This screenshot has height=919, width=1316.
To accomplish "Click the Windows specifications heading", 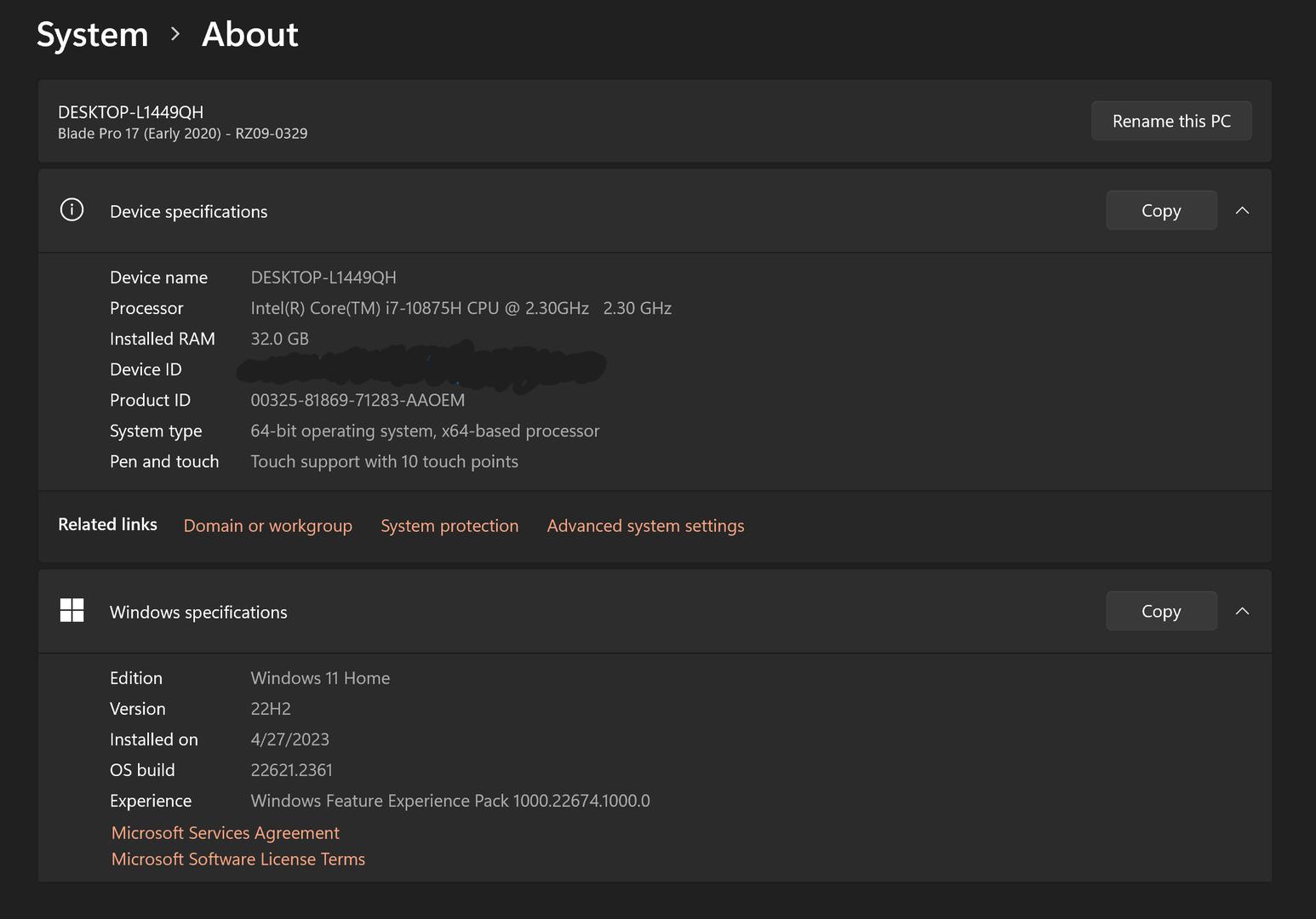I will [198, 613].
